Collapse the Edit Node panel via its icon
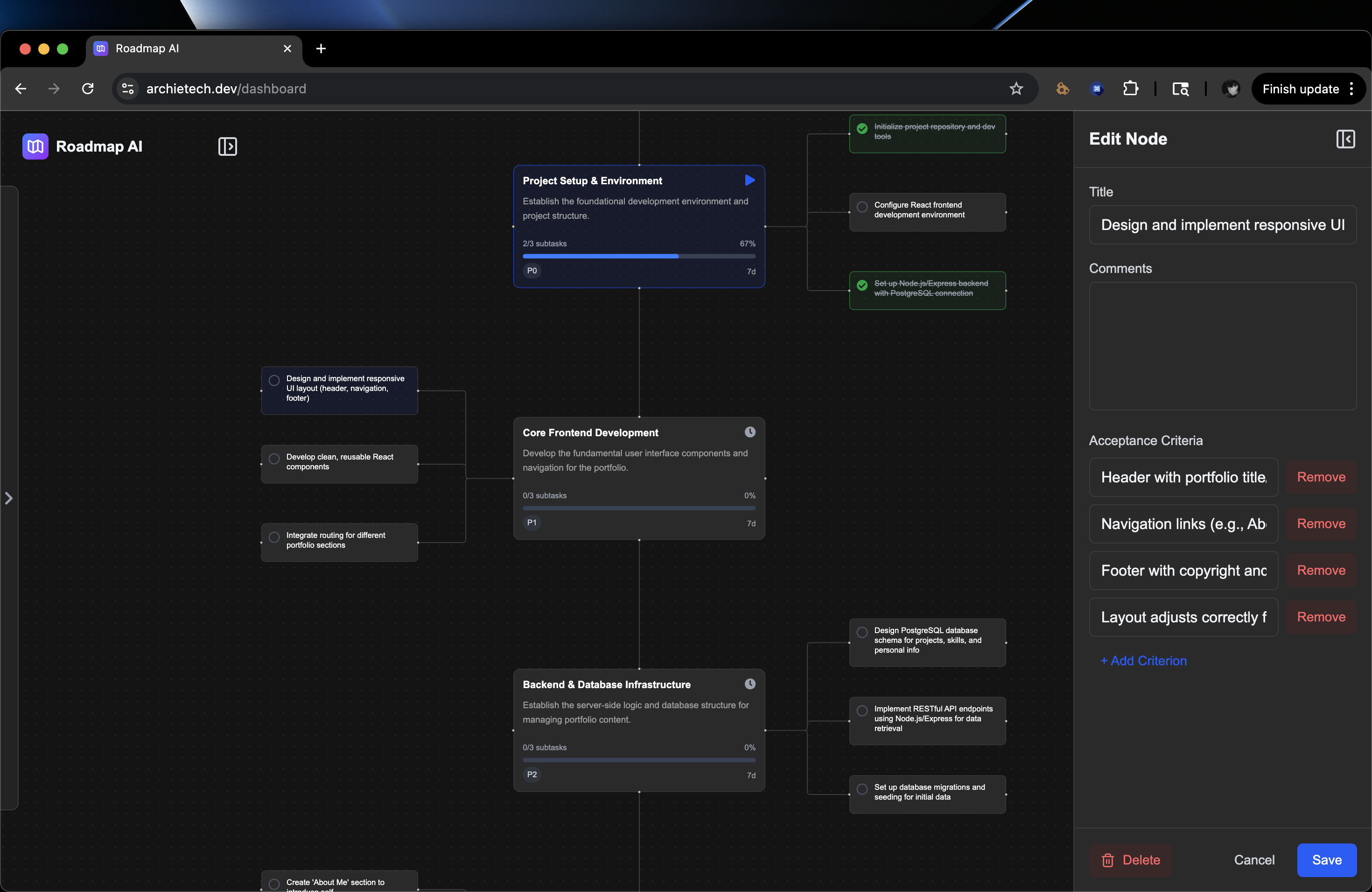 click(x=1345, y=139)
